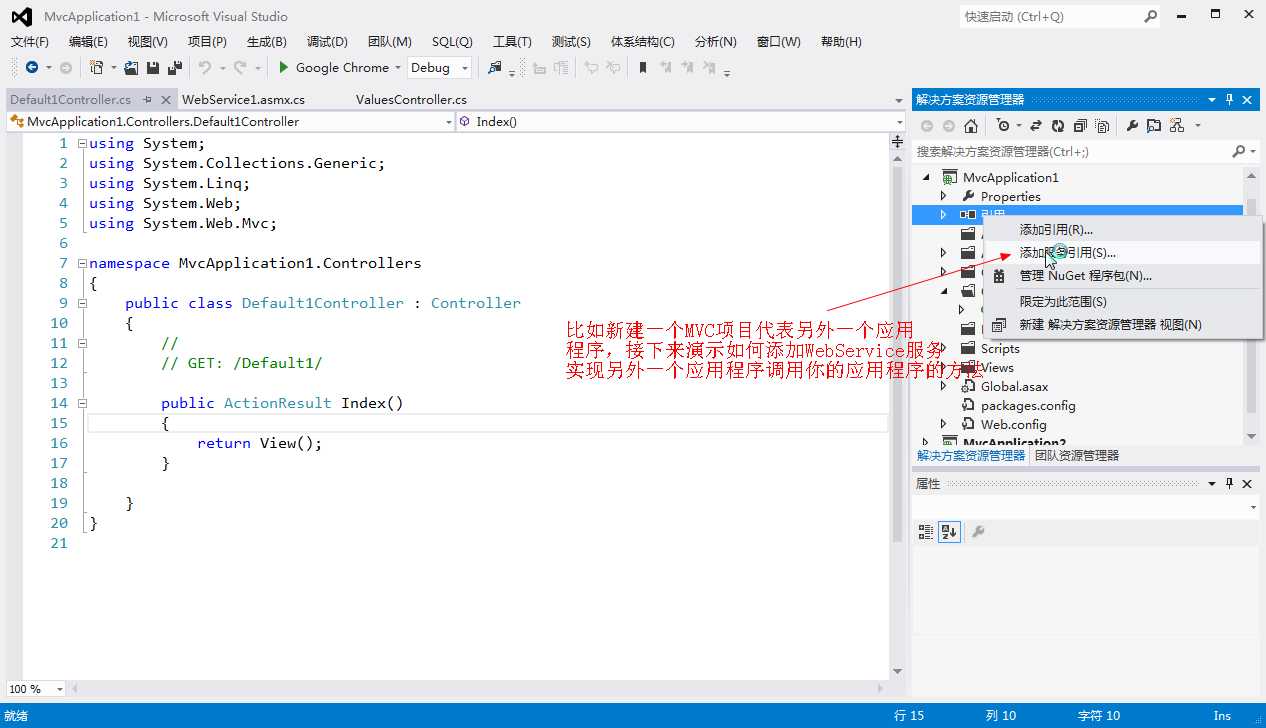This screenshot has width=1266, height=728.
Task: Collapse the namespace outlining block on line 7
Action: coord(82,263)
